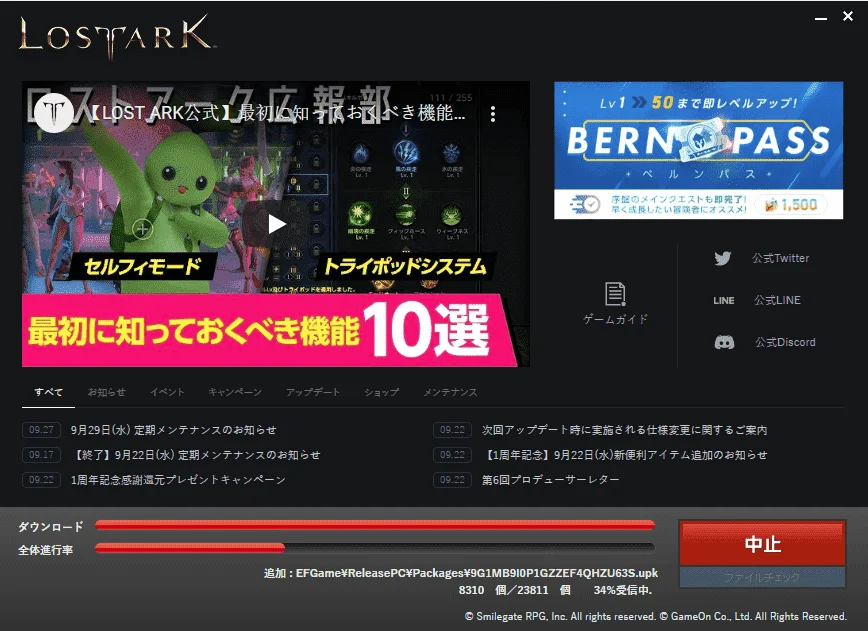Click the 09.17 date badge

pos(42,455)
